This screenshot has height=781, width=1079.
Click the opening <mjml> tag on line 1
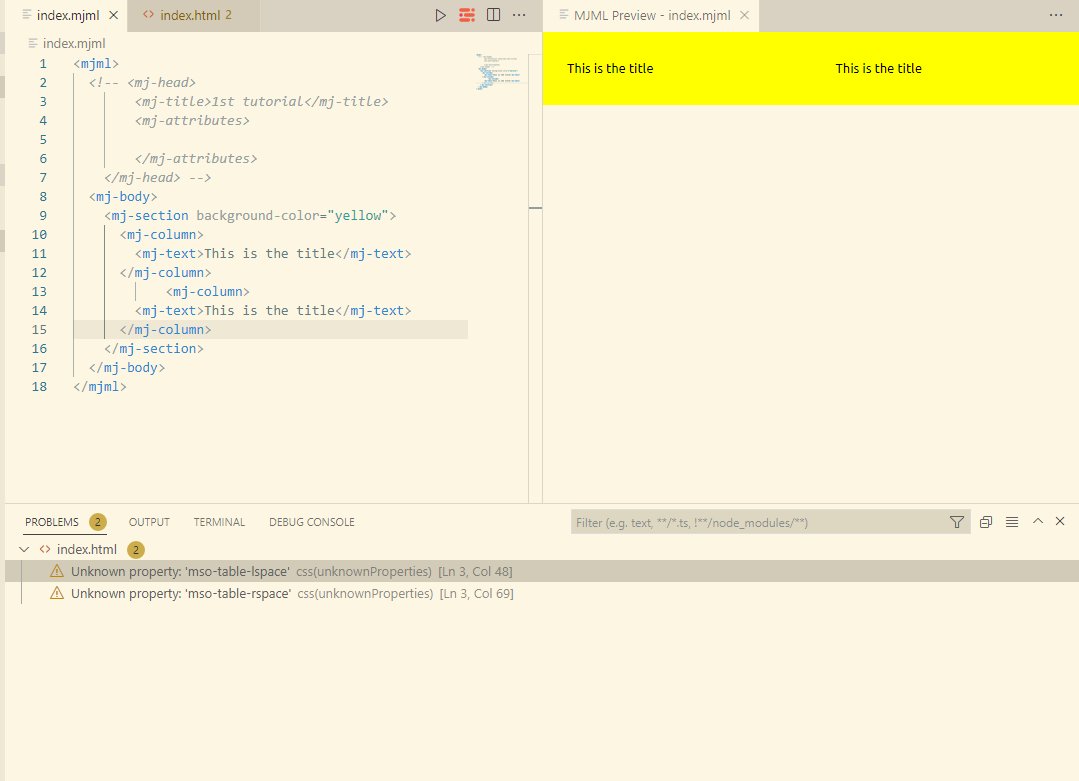96,63
